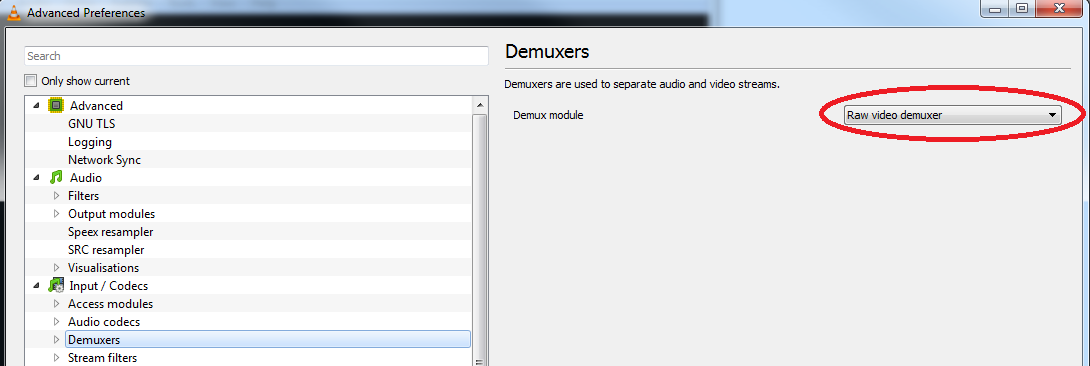Enable the Only show current checkbox
The image size is (1090, 366).
[x=31, y=81]
